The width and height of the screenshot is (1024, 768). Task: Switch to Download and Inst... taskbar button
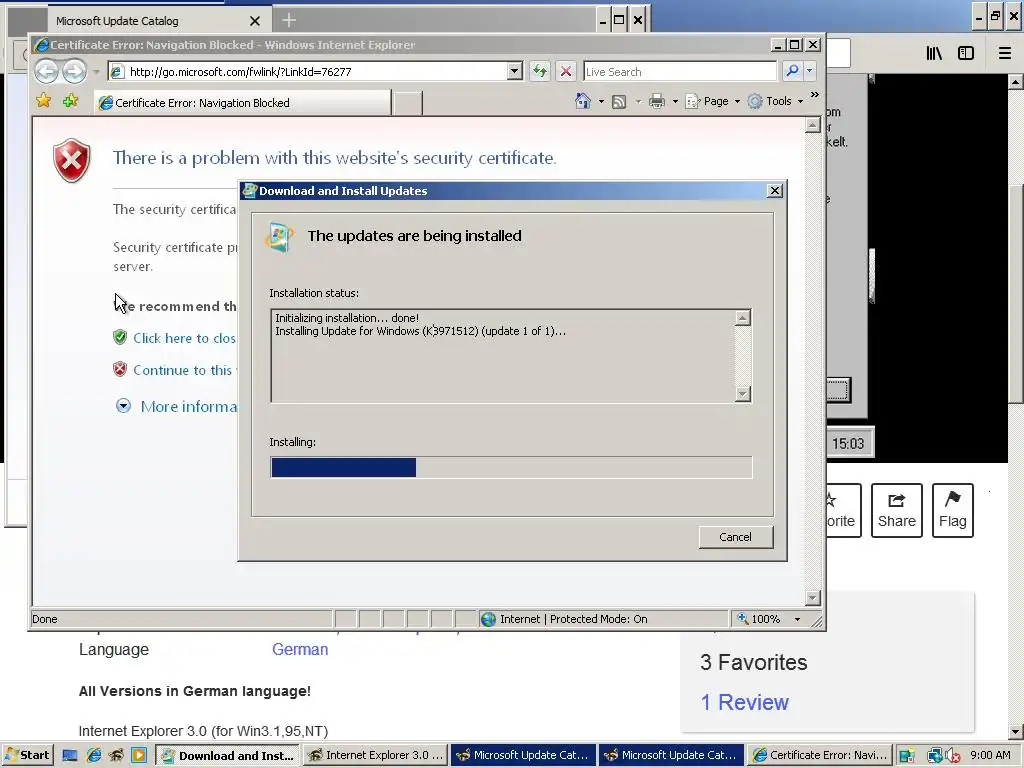[x=227, y=756]
